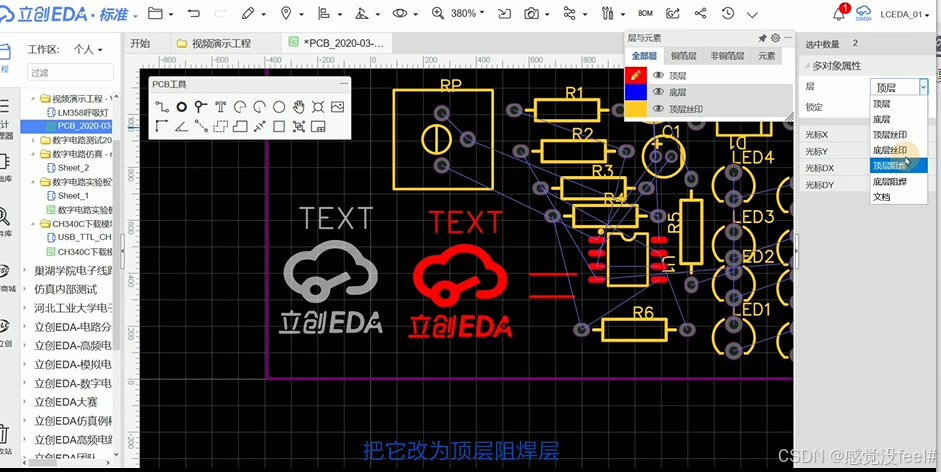
Task: Select the Image insert tool in PCB工具
Action: click(337, 107)
